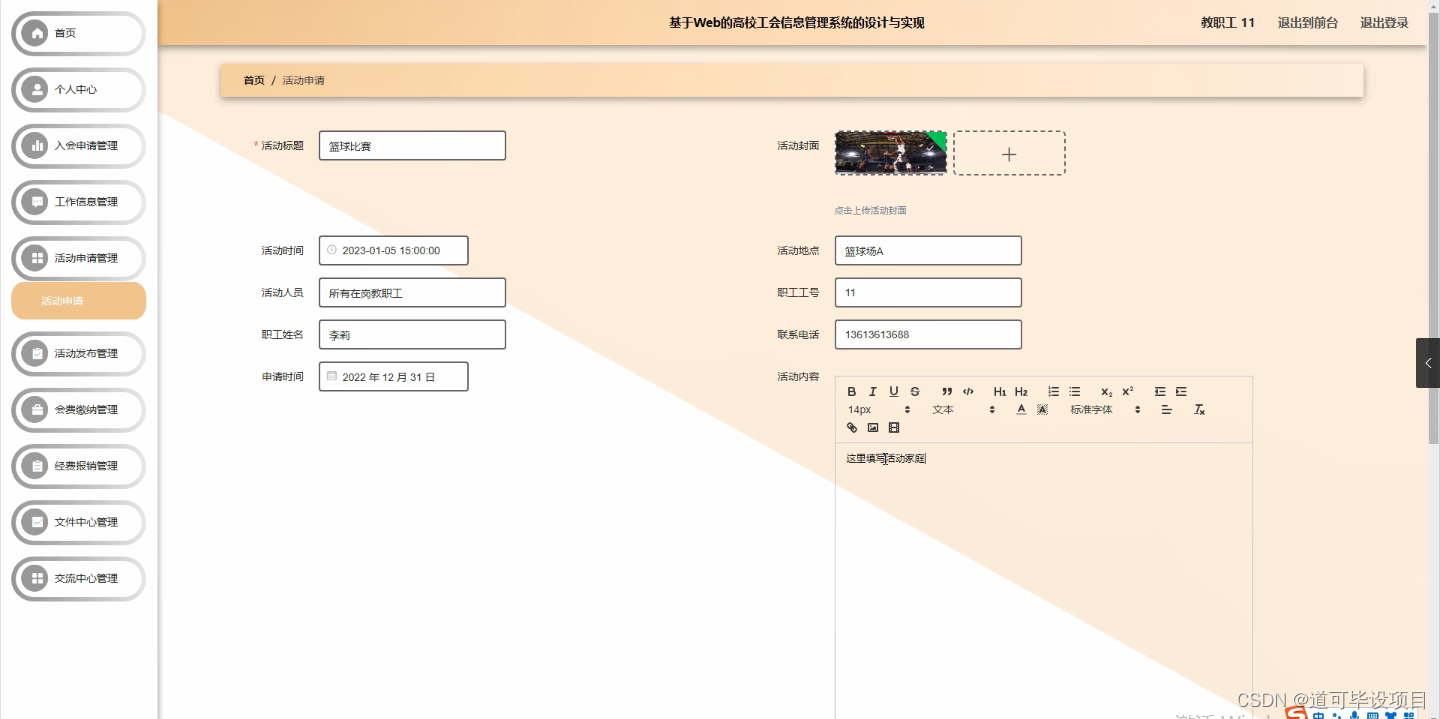Open the font color picker

tap(1020, 409)
